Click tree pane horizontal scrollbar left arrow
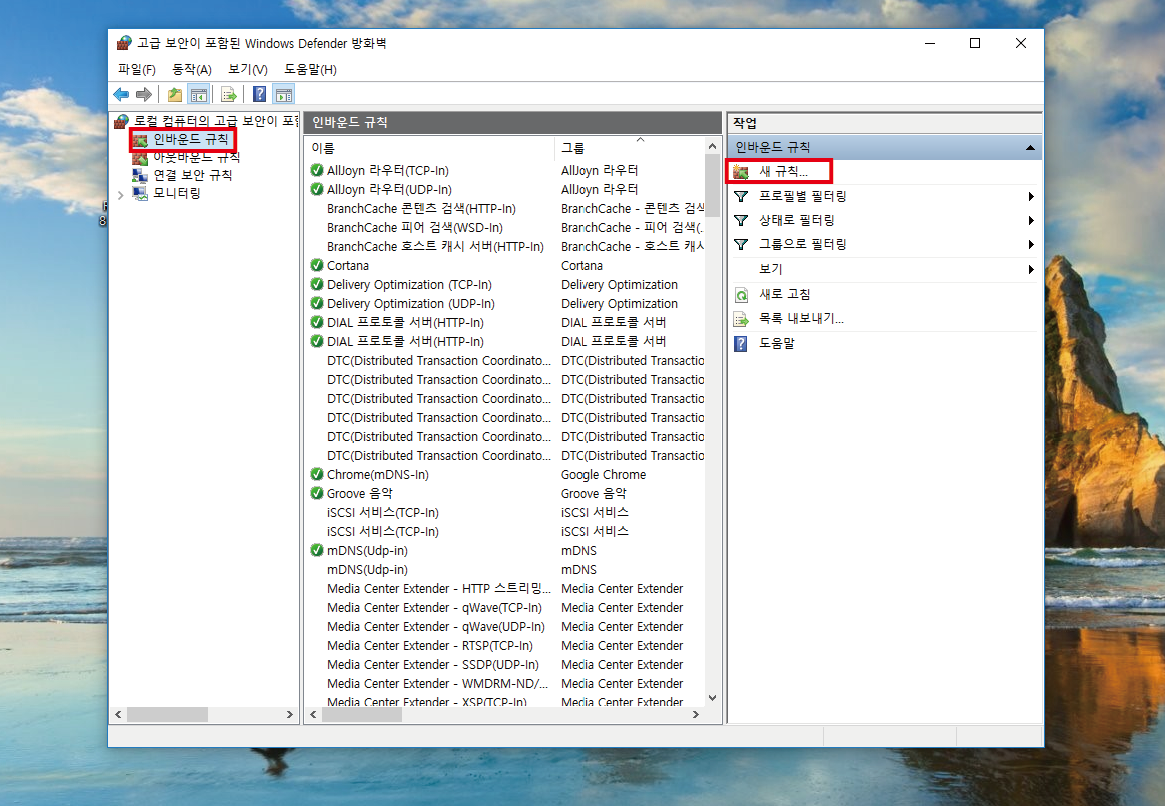 click(x=118, y=715)
